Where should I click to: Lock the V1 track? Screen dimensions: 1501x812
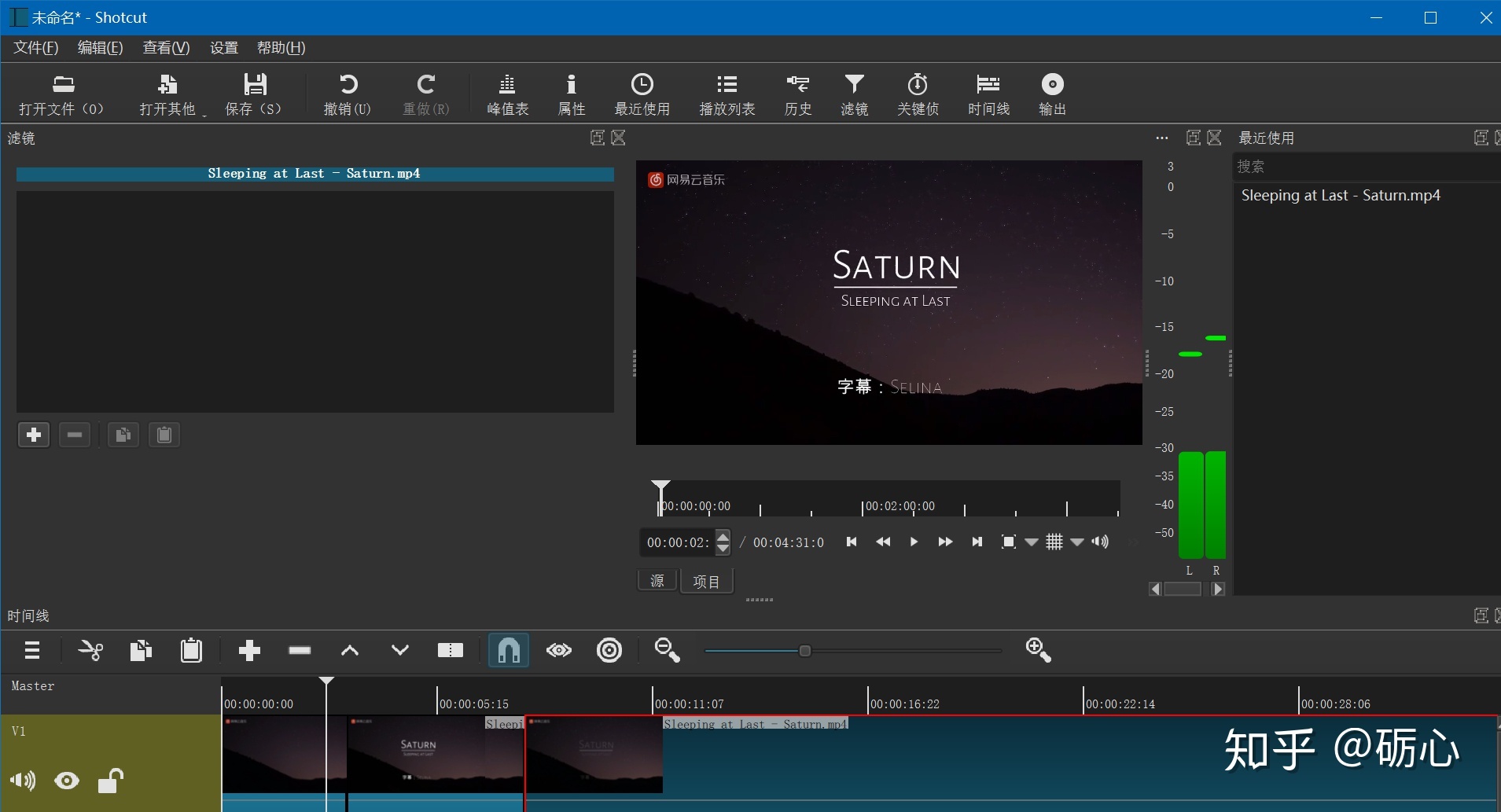pos(110,781)
